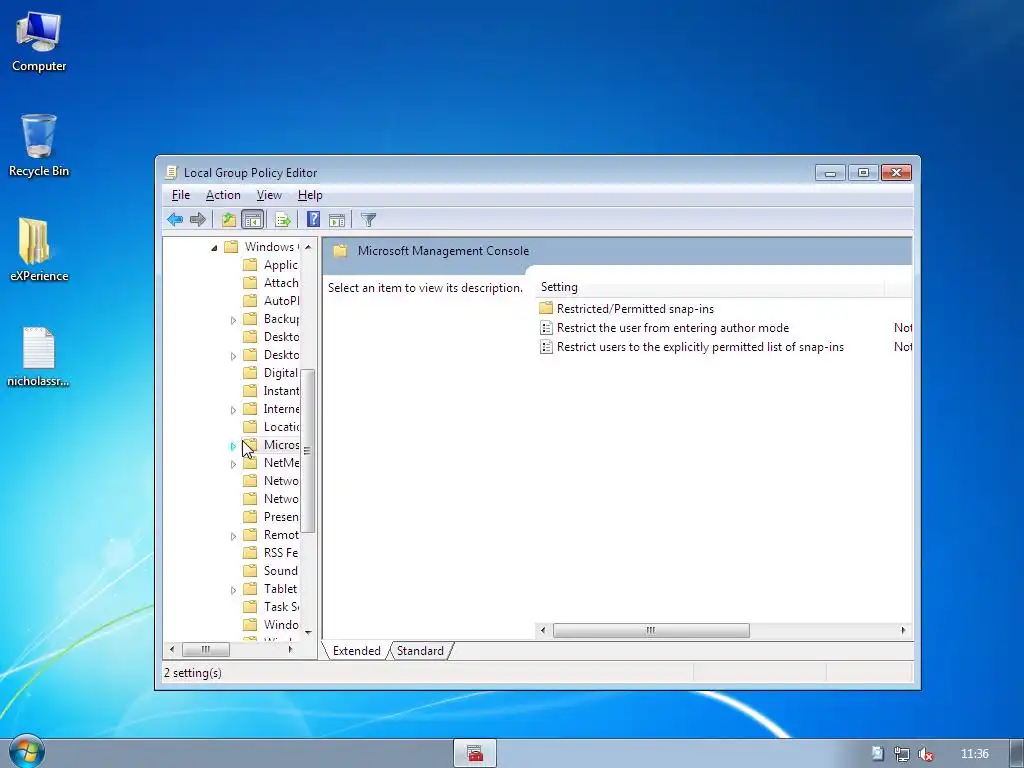Click the Microsoft Management Console header folder icon
Image resolution: width=1024 pixels, height=768 pixels.
[340, 251]
